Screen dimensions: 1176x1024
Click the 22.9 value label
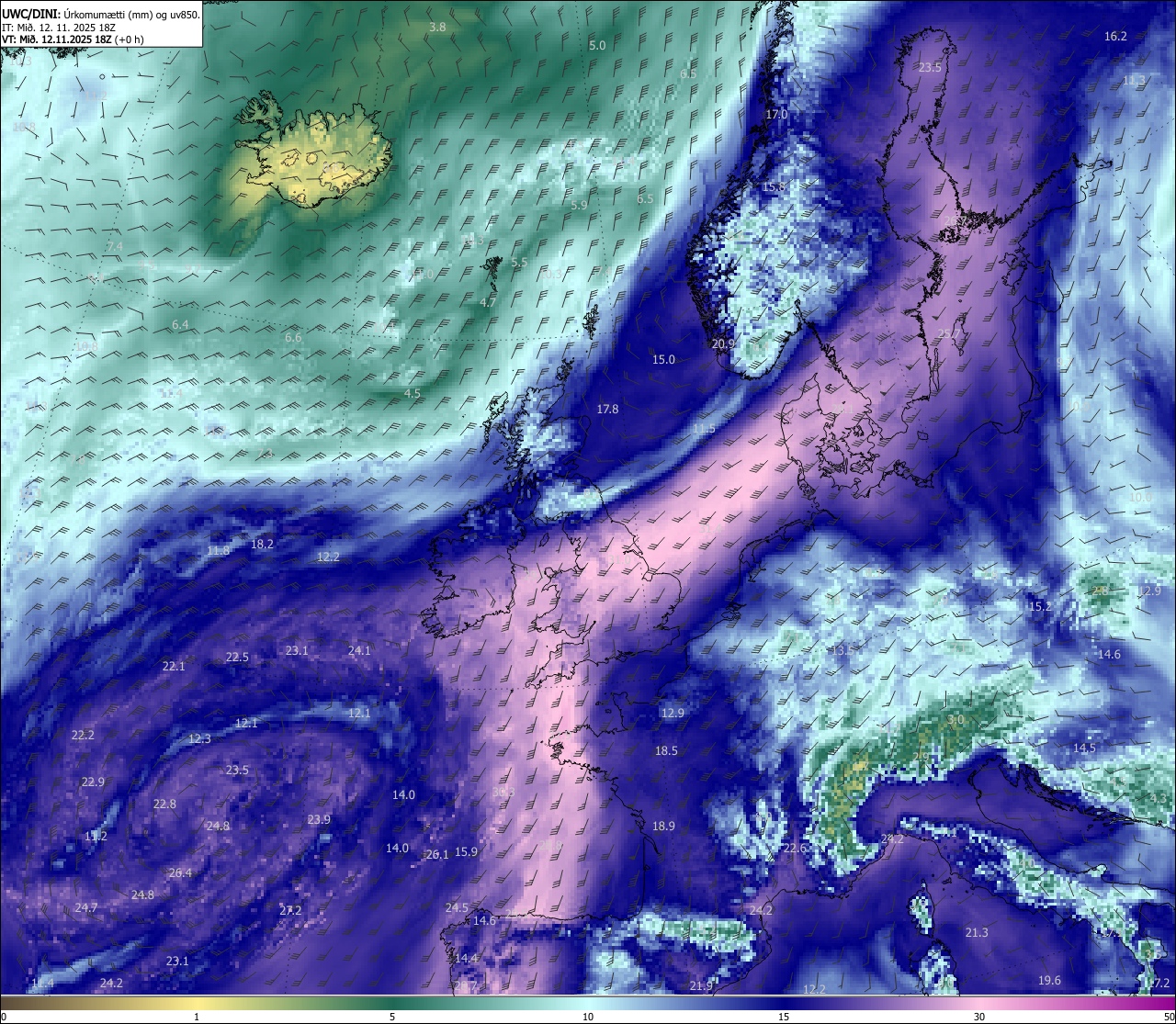point(93,782)
